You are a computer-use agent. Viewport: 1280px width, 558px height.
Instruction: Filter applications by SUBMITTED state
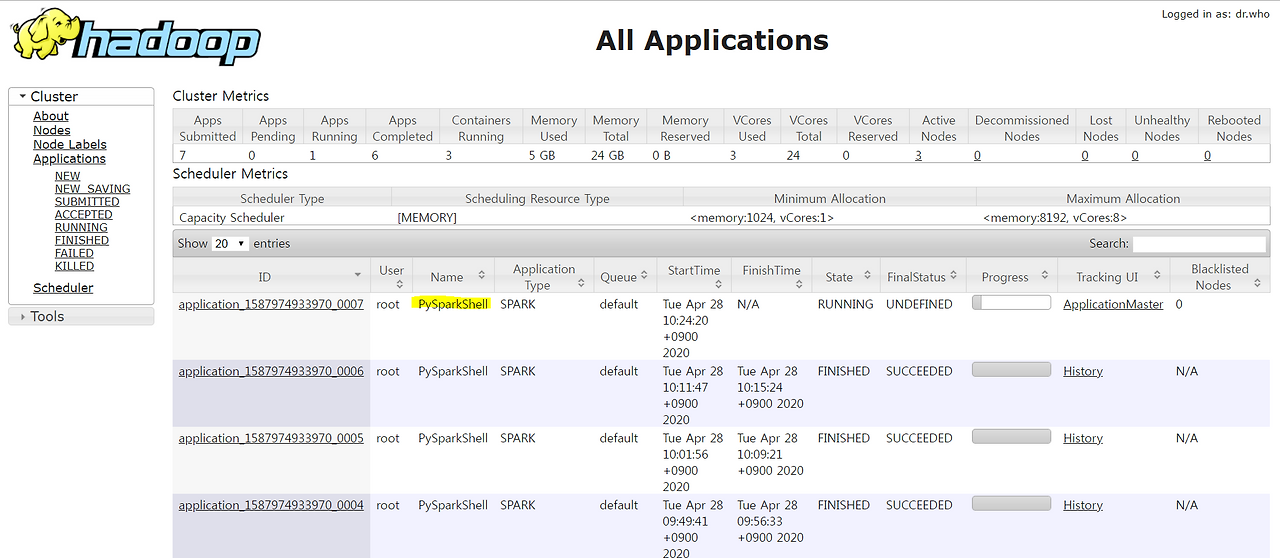coord(87,202)
